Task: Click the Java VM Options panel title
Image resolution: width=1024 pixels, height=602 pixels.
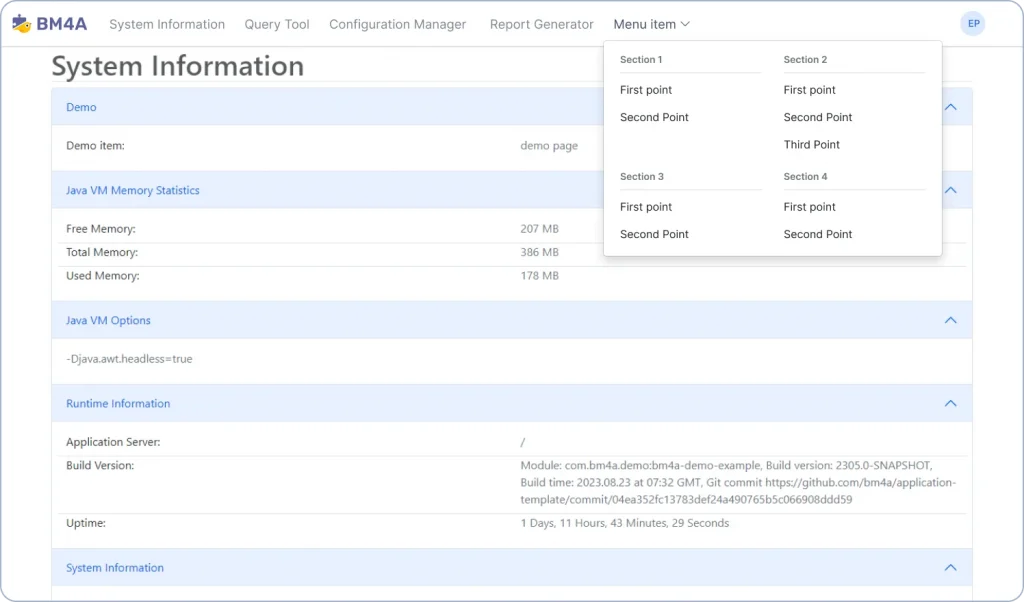Action: pyautogui.click(x=108, y=320)
